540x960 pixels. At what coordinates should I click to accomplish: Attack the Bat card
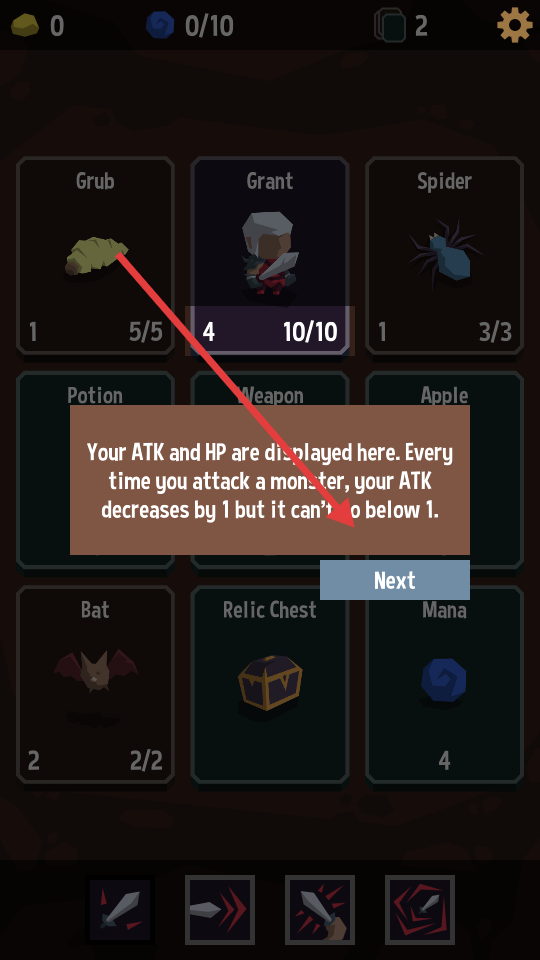(x=95, y=684)
